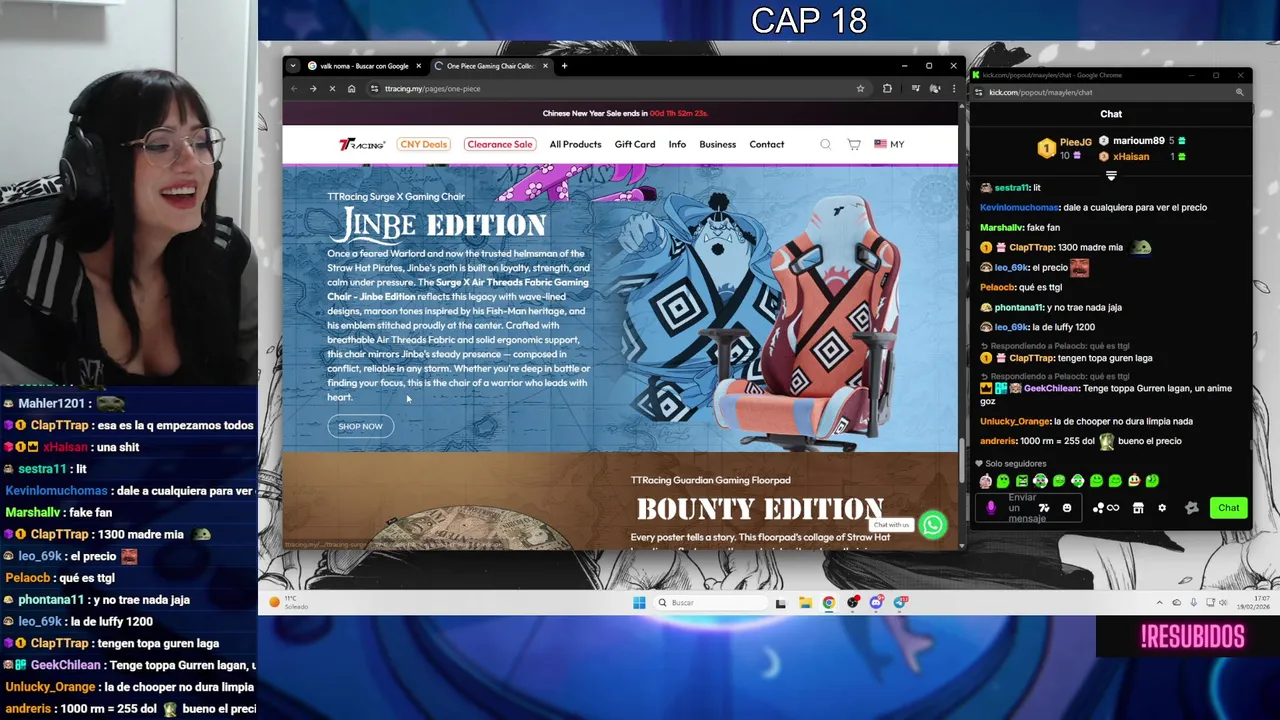Click the Chrome profile avatar icon
Screen dimensions: 1280x720
[935, 89]
